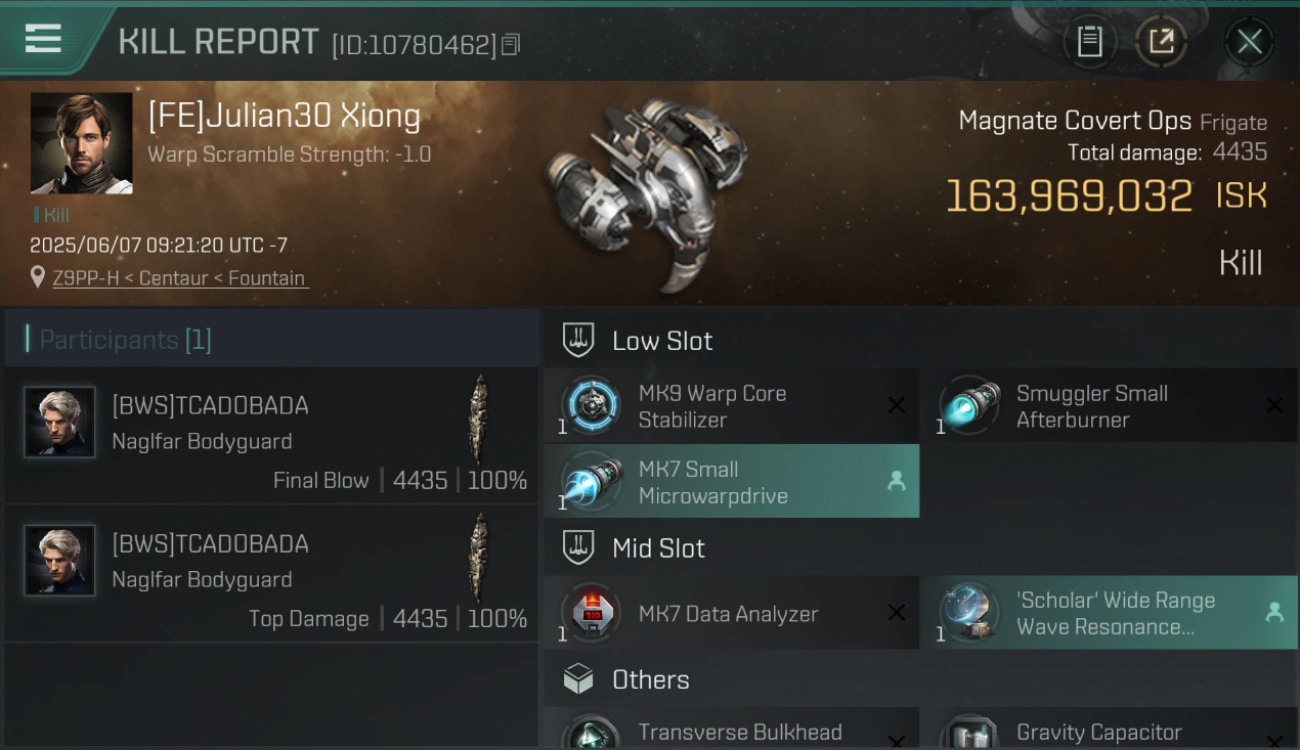Copy the kill report ID
This screenshot has width=1300, height=750.
click(511, 44)
